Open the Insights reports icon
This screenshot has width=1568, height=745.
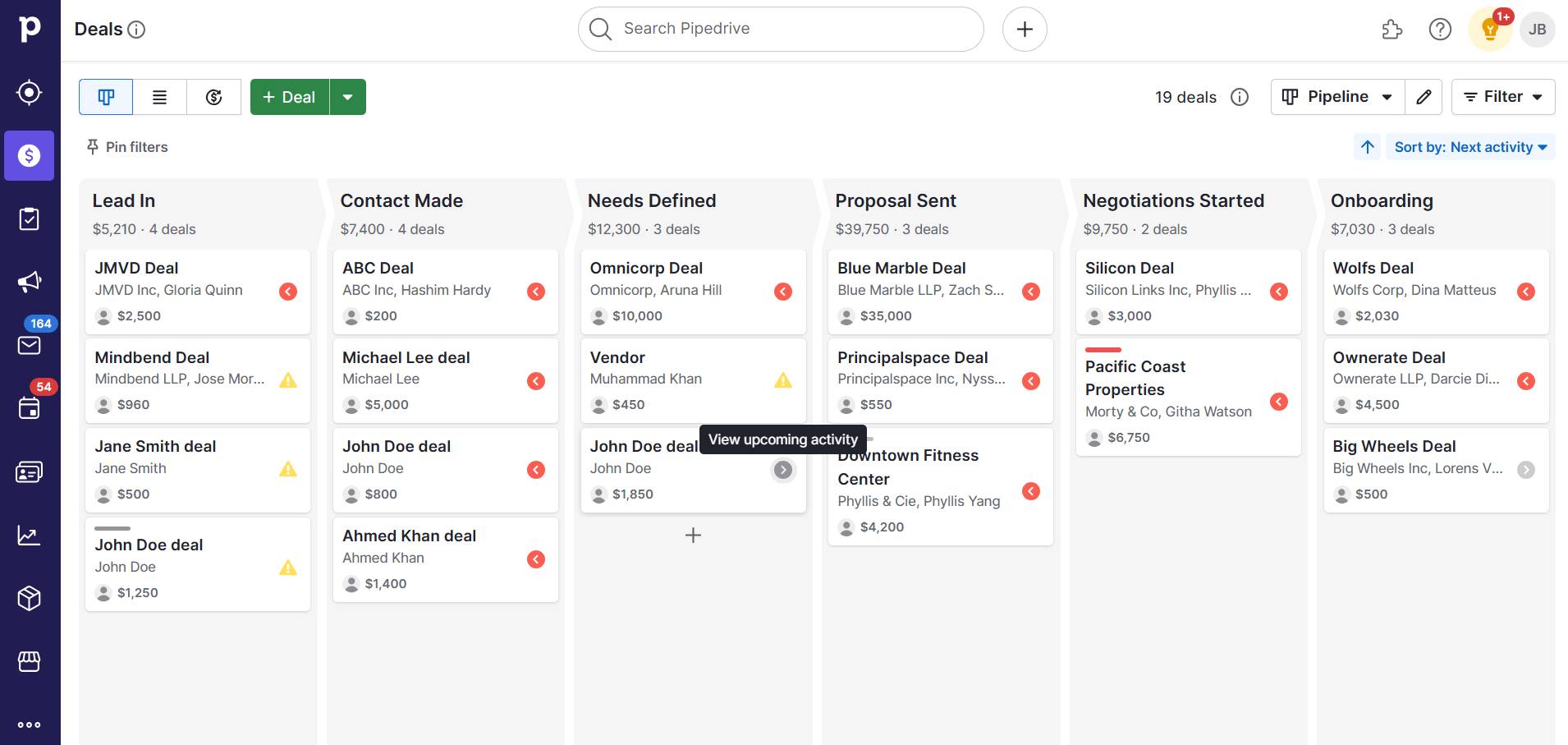point(30,535)
